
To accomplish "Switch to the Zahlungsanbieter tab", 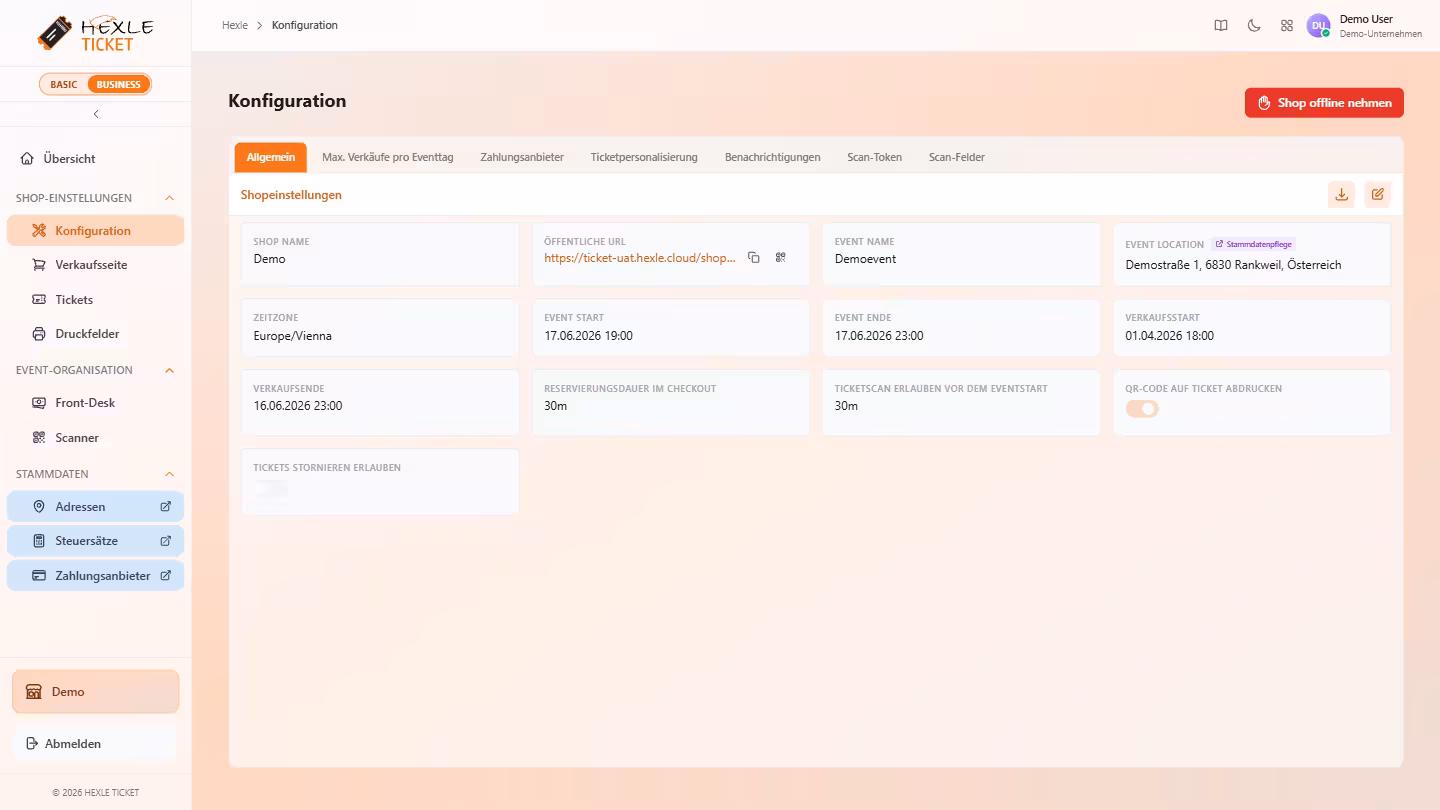I will pos(522,157).
